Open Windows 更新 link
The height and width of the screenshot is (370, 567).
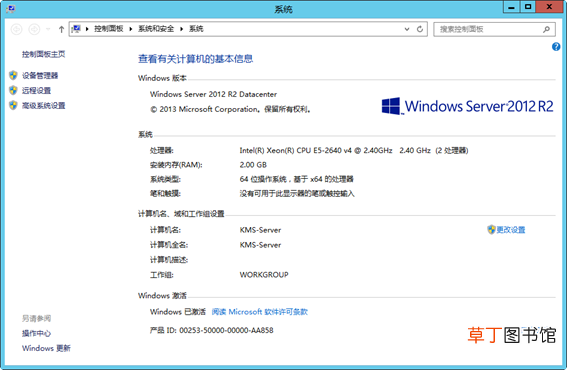(46, 348)
